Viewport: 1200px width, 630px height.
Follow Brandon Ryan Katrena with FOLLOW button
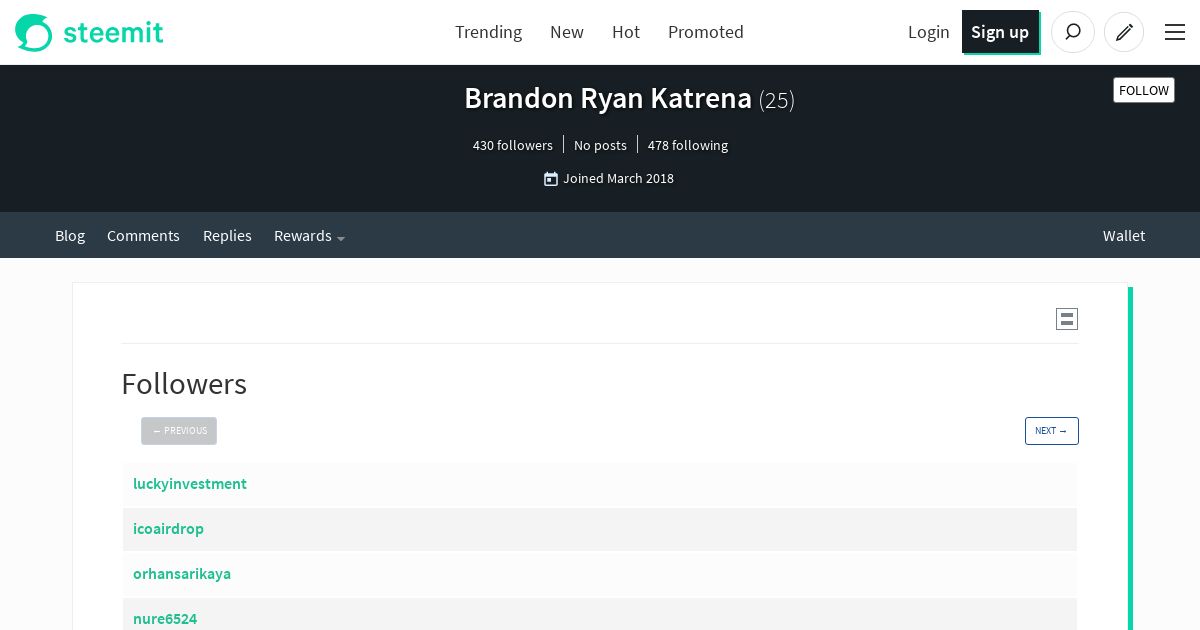[1144, 90]
